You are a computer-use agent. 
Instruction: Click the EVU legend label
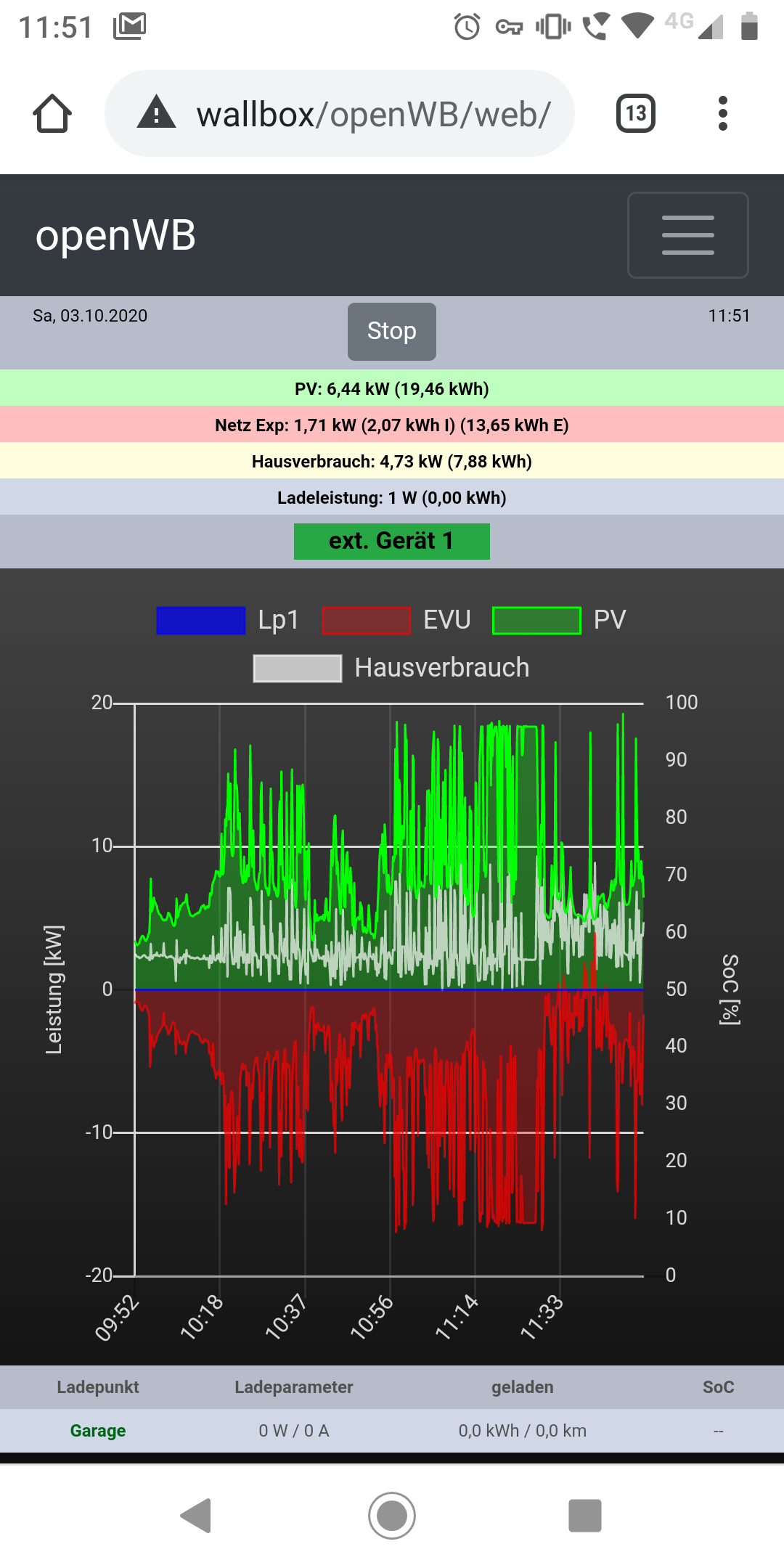pyautogui.click(x=447, y=620)
